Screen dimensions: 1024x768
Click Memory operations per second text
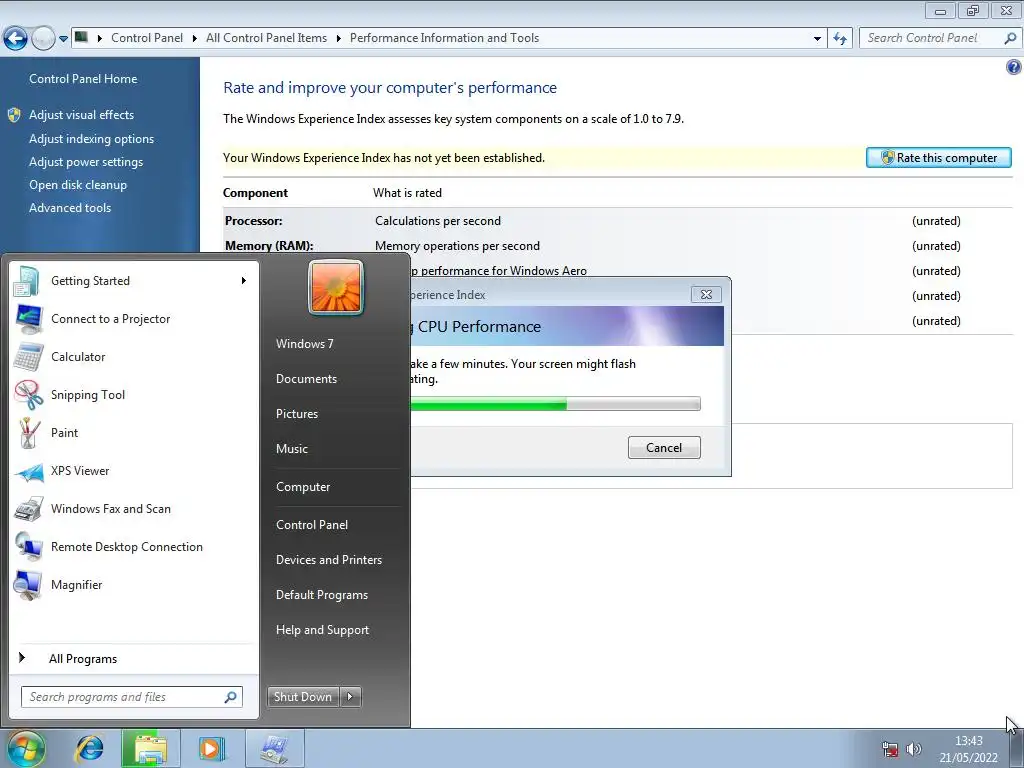(457, 246)
